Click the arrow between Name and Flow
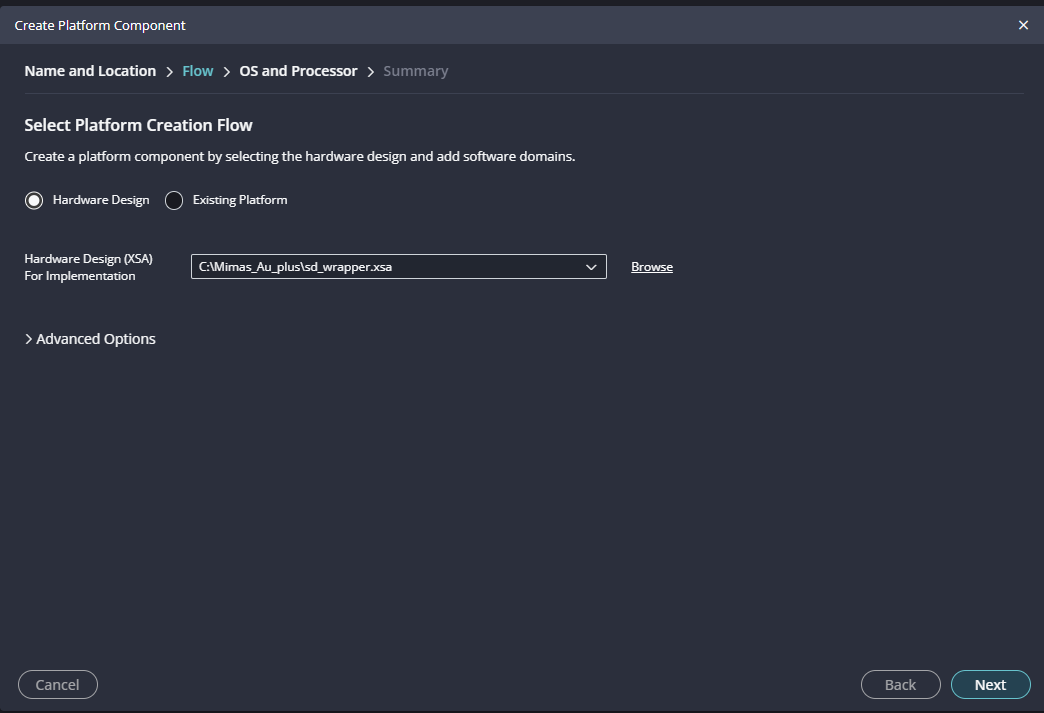This screenshot has height=713, width=1044. click(169, 71)
